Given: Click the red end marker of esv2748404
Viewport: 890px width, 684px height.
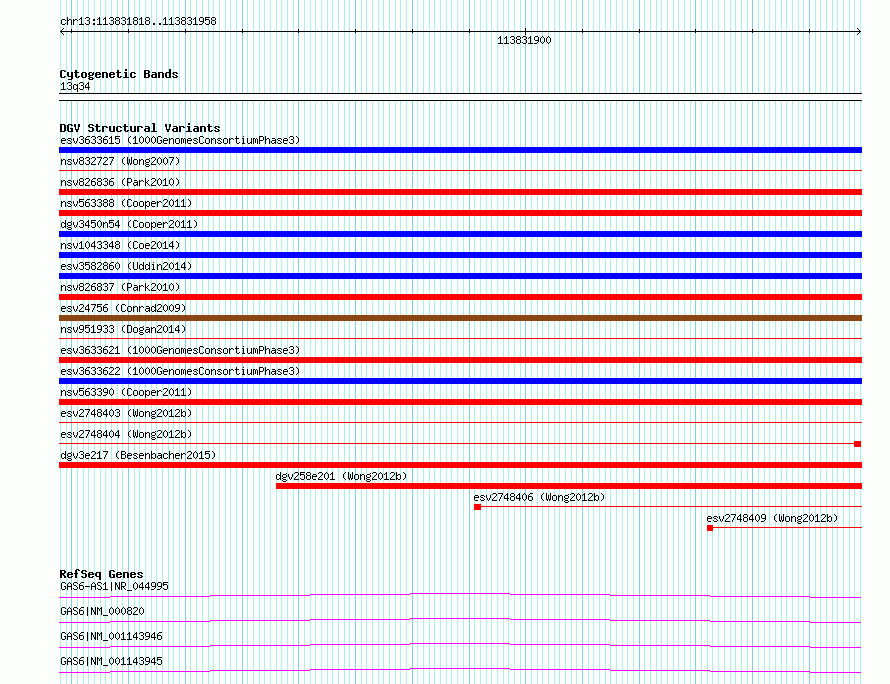Looking at the screenshot, I should pos(858,444).
